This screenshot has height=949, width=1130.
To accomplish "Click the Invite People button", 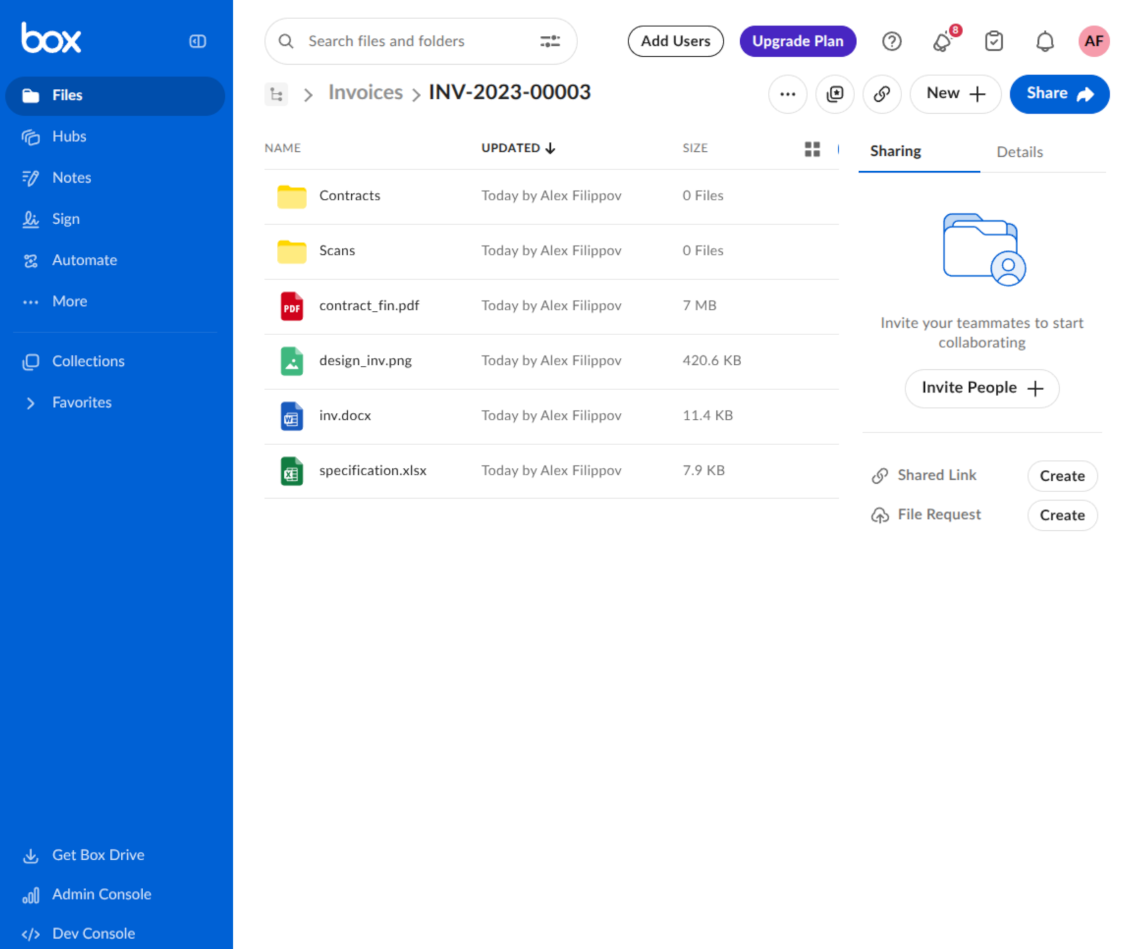I will (x=982, y=388).
